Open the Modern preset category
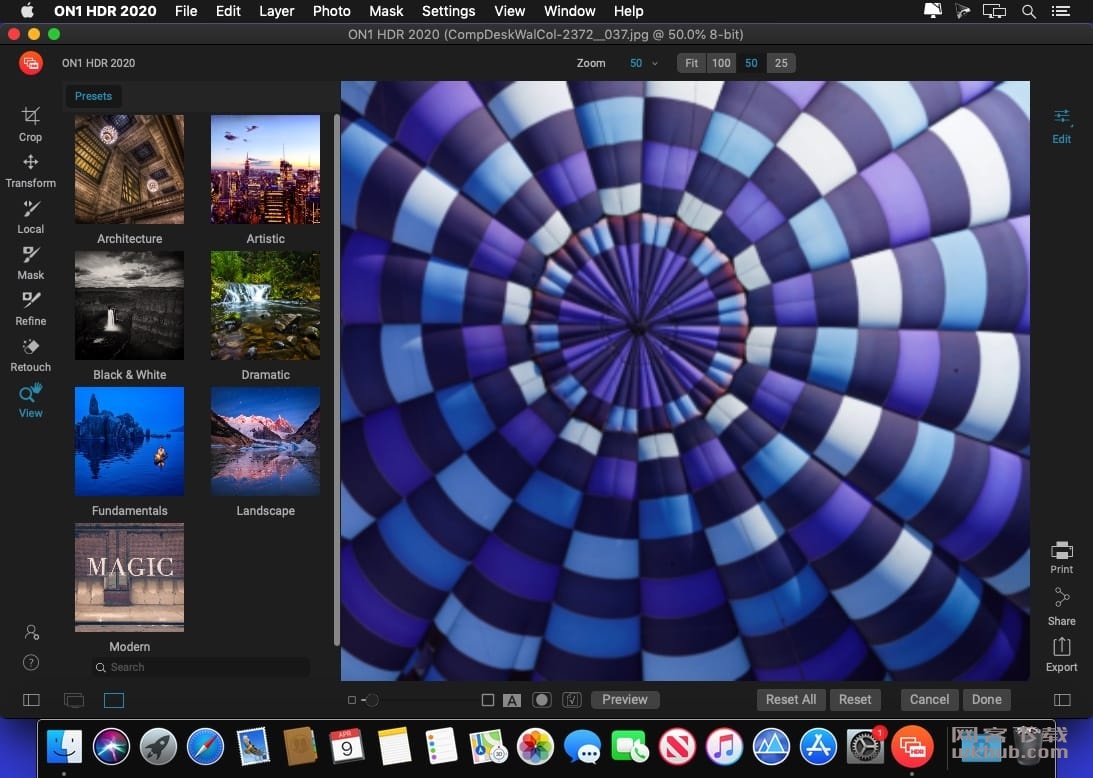 point(130,588)
